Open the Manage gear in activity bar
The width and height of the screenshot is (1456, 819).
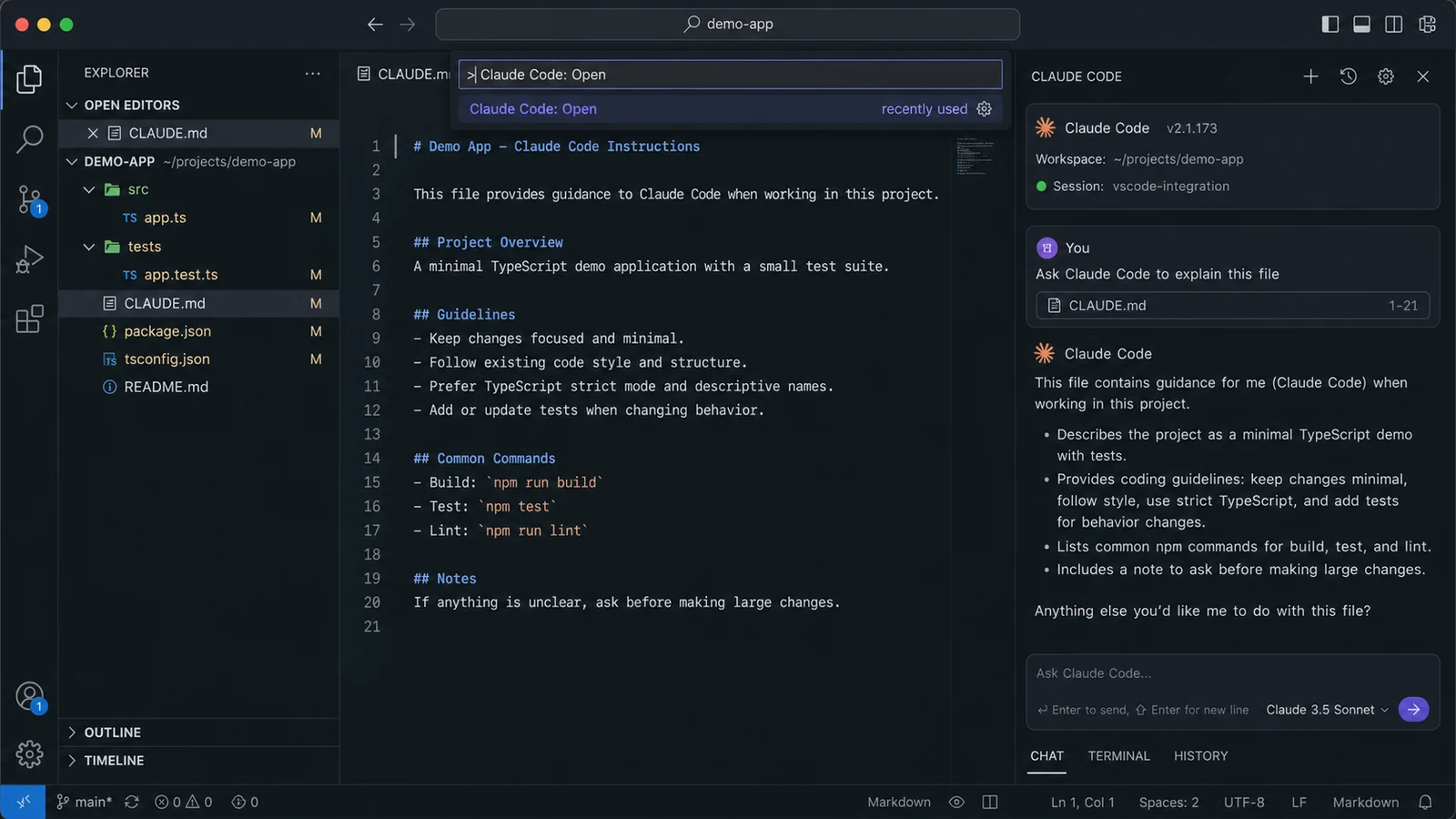point(29,753)
